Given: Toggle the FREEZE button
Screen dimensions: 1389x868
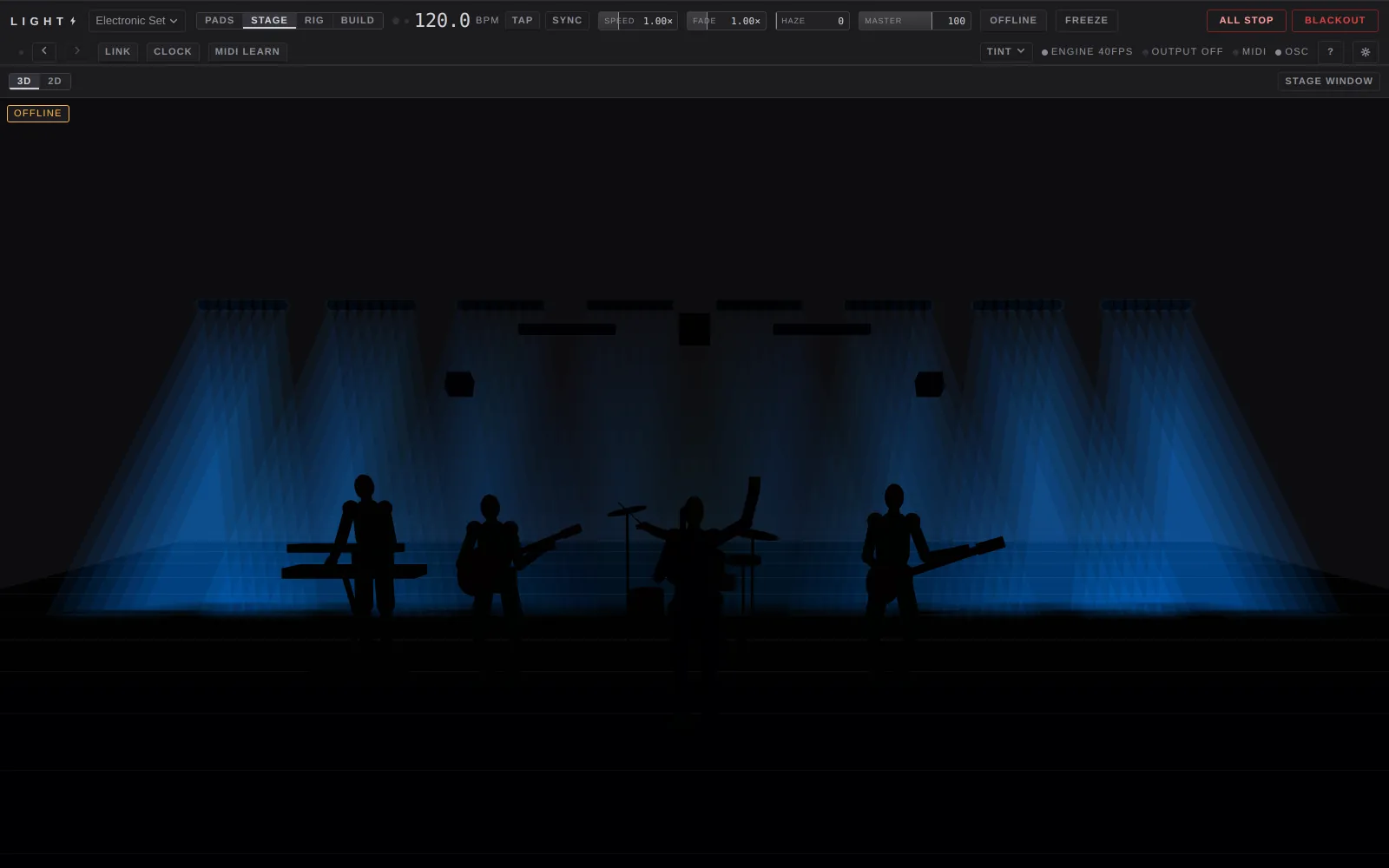Looking at the screenshot, I should [x=1087, y=21].
